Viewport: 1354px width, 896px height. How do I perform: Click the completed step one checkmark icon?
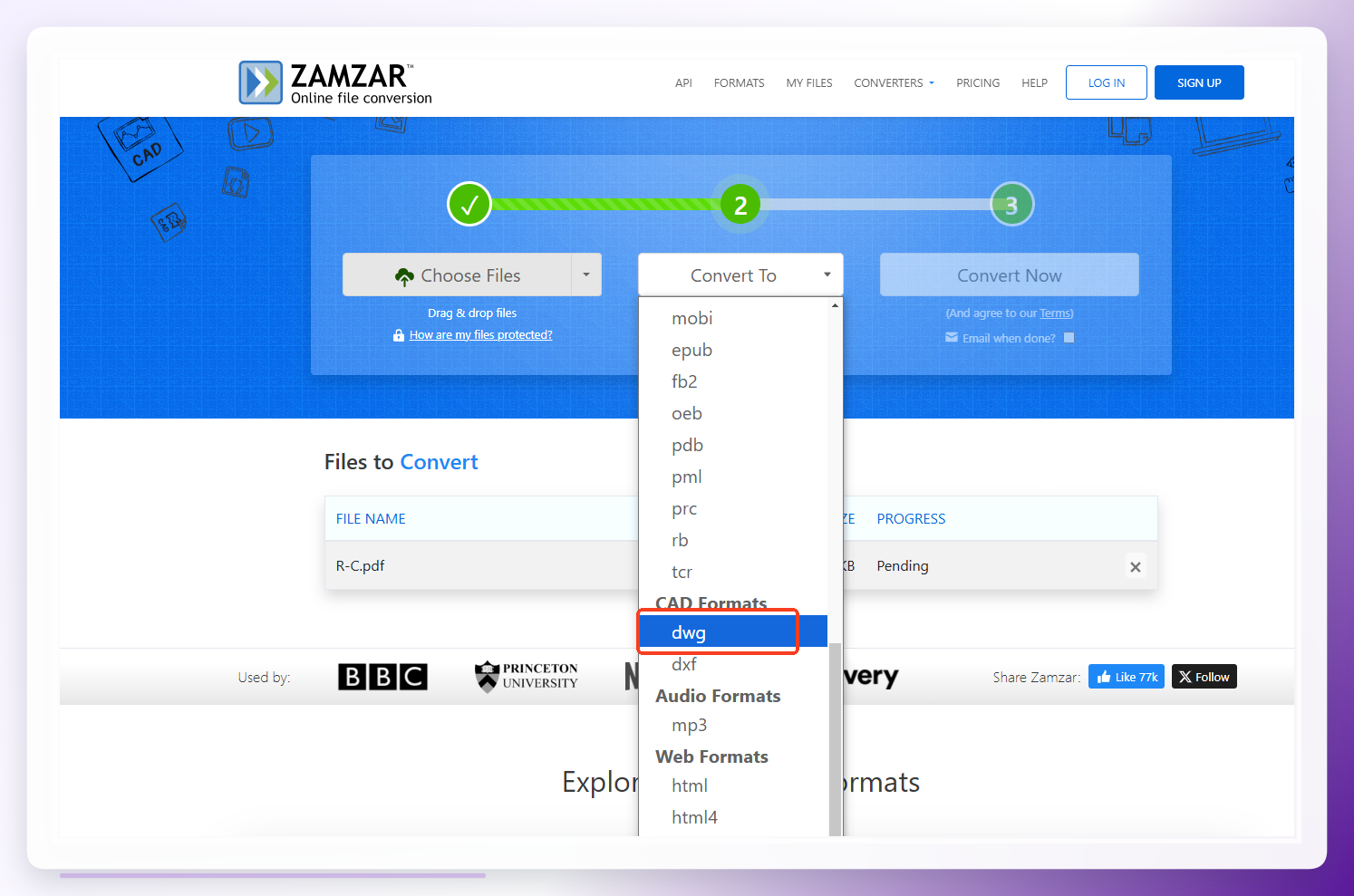pyautogui.click(x=469, y=205)
